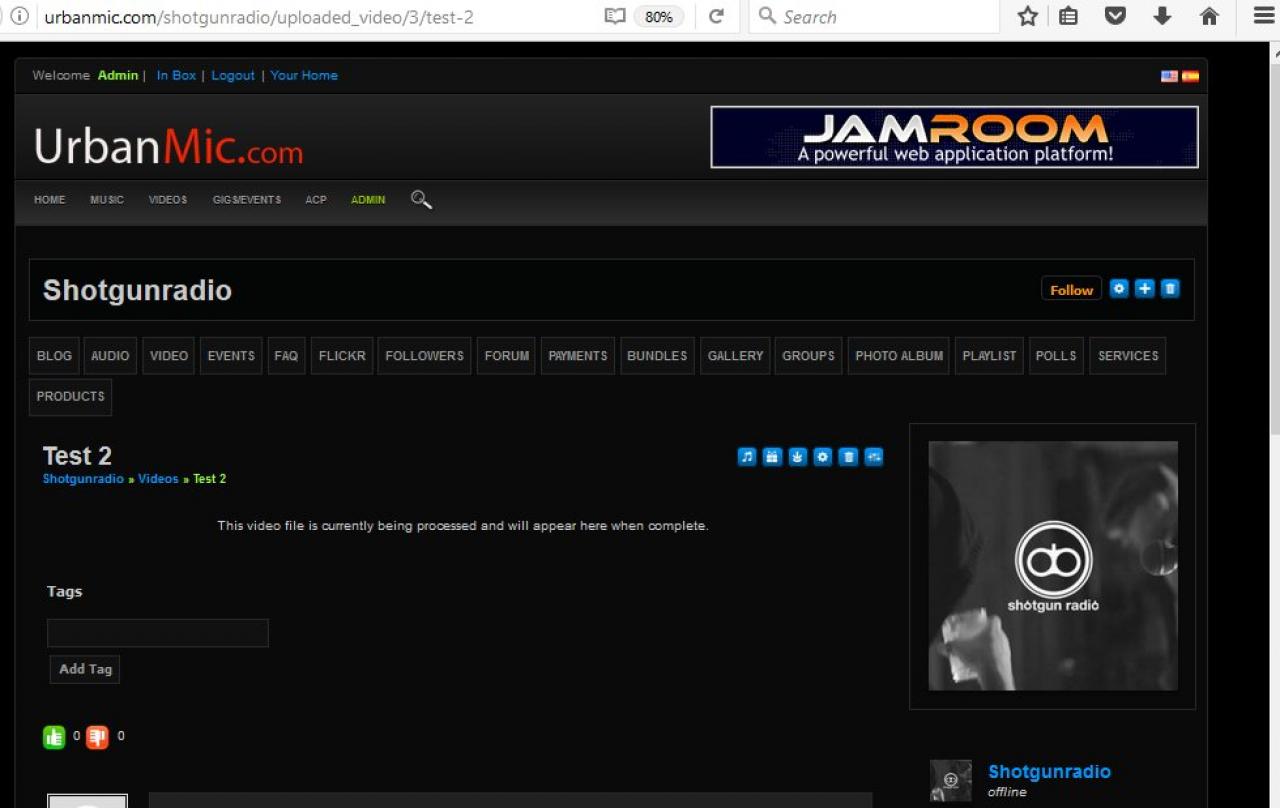The image size is (1280, 808).
Task: Open the AUDIO profile tab
Action: coord(110,356)
